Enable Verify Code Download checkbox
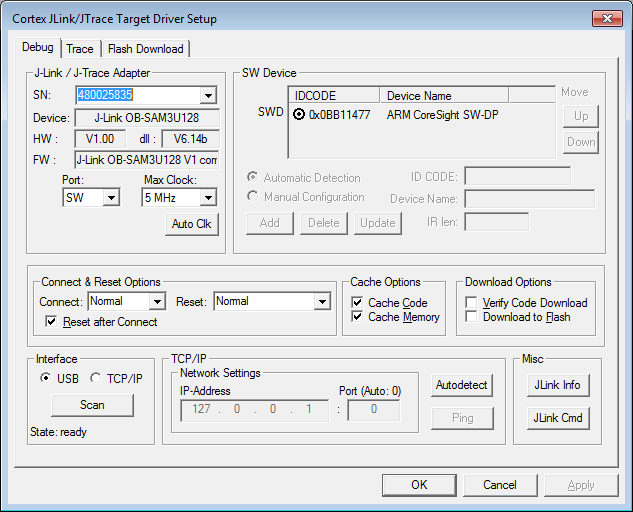The image size is (633, 512). (x=471, y=302)
